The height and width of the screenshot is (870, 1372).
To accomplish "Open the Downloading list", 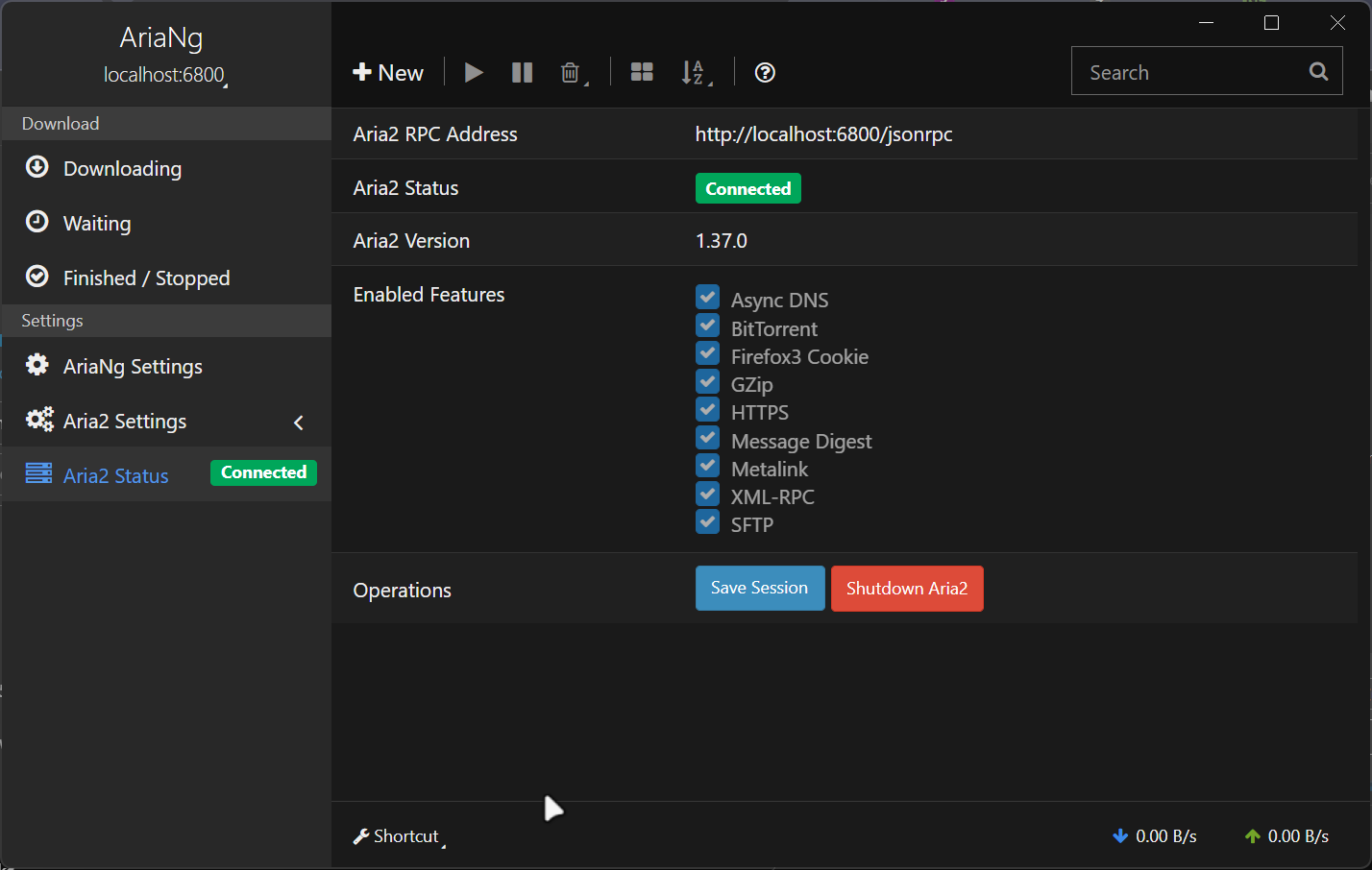I will pos(122,169).
